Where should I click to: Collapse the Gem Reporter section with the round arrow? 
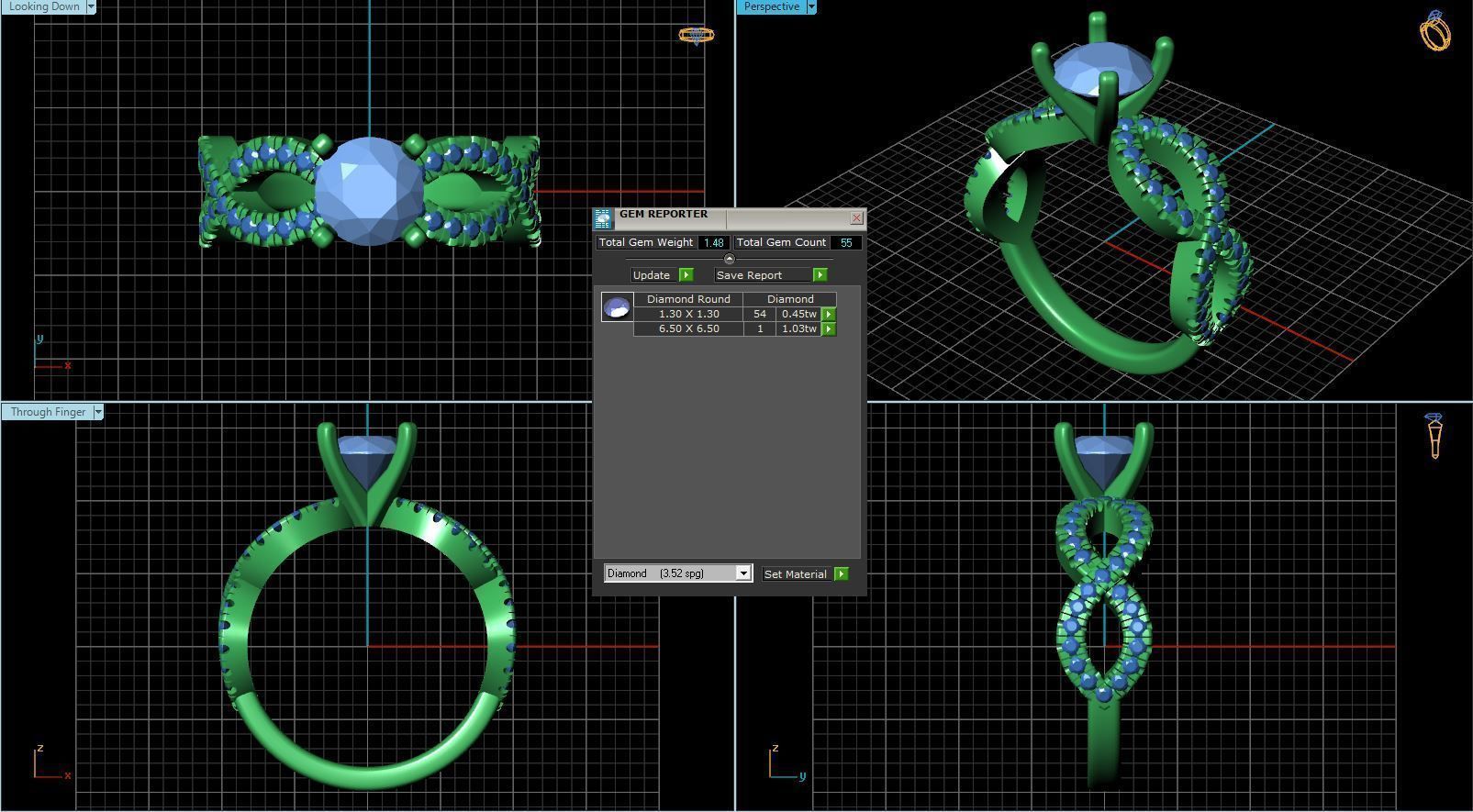click(x=730, y=259)
